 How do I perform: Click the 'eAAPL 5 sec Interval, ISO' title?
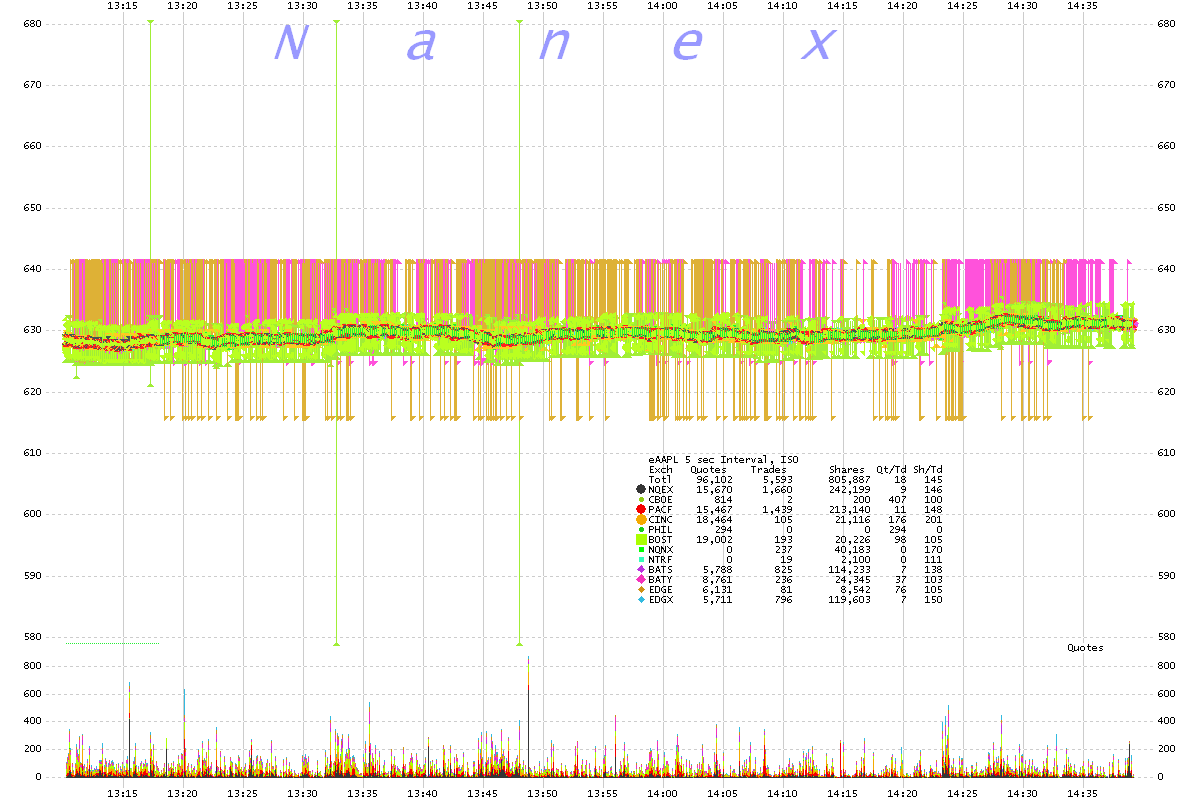(x=721, y=459)
